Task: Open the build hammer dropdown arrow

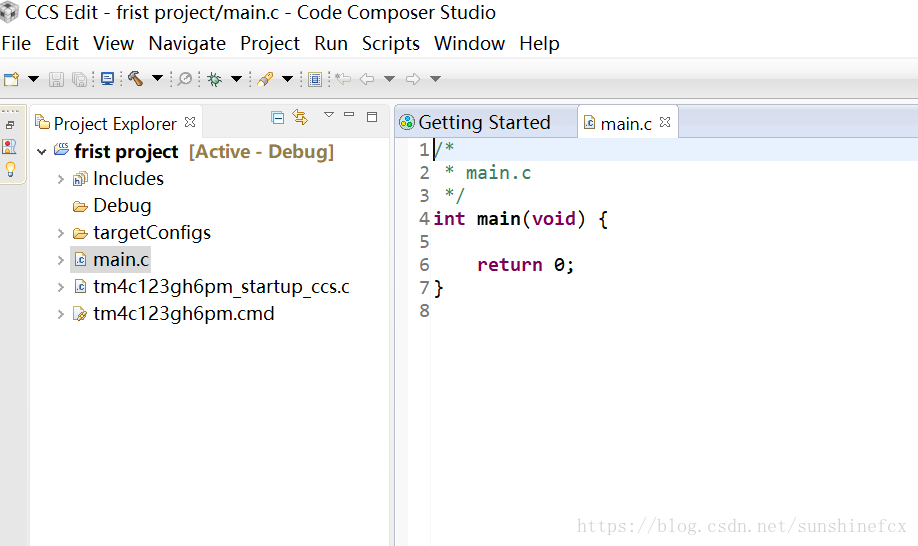Action: [x=157, y=78]
